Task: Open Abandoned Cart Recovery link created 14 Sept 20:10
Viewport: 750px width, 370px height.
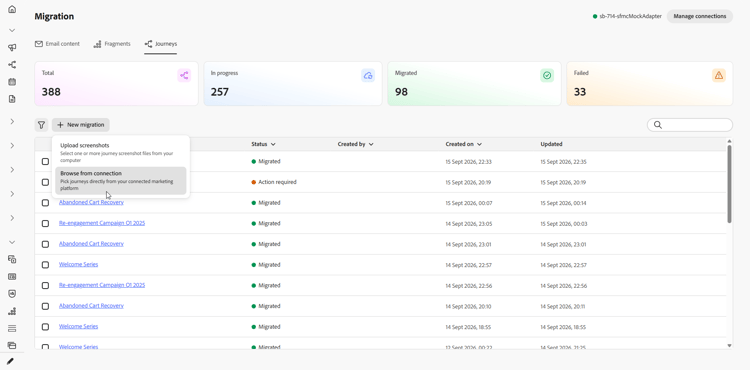Action: tap(91, 305)
